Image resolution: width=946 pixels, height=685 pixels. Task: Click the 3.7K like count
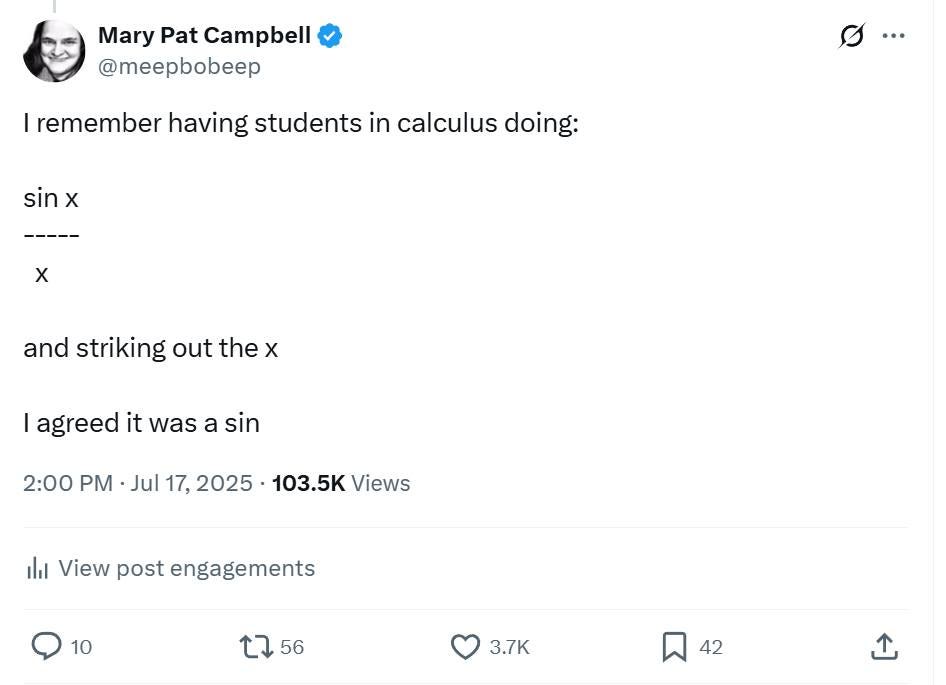tap(508, 647)
